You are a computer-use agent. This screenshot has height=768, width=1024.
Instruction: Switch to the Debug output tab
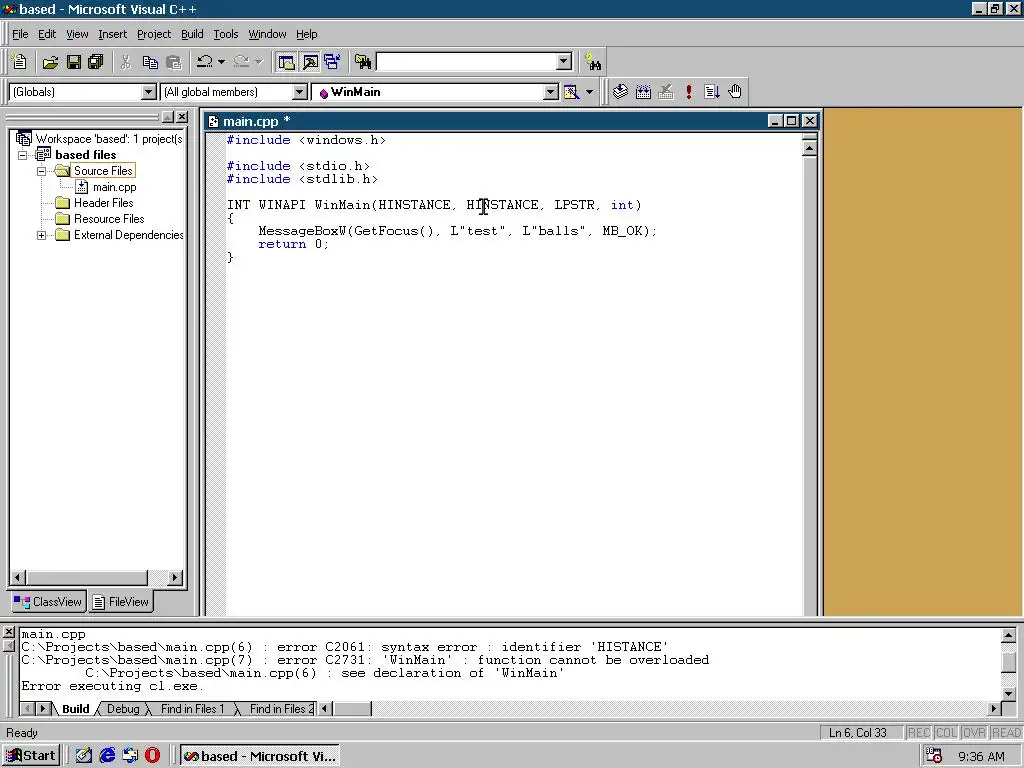[x=123, y=709]
